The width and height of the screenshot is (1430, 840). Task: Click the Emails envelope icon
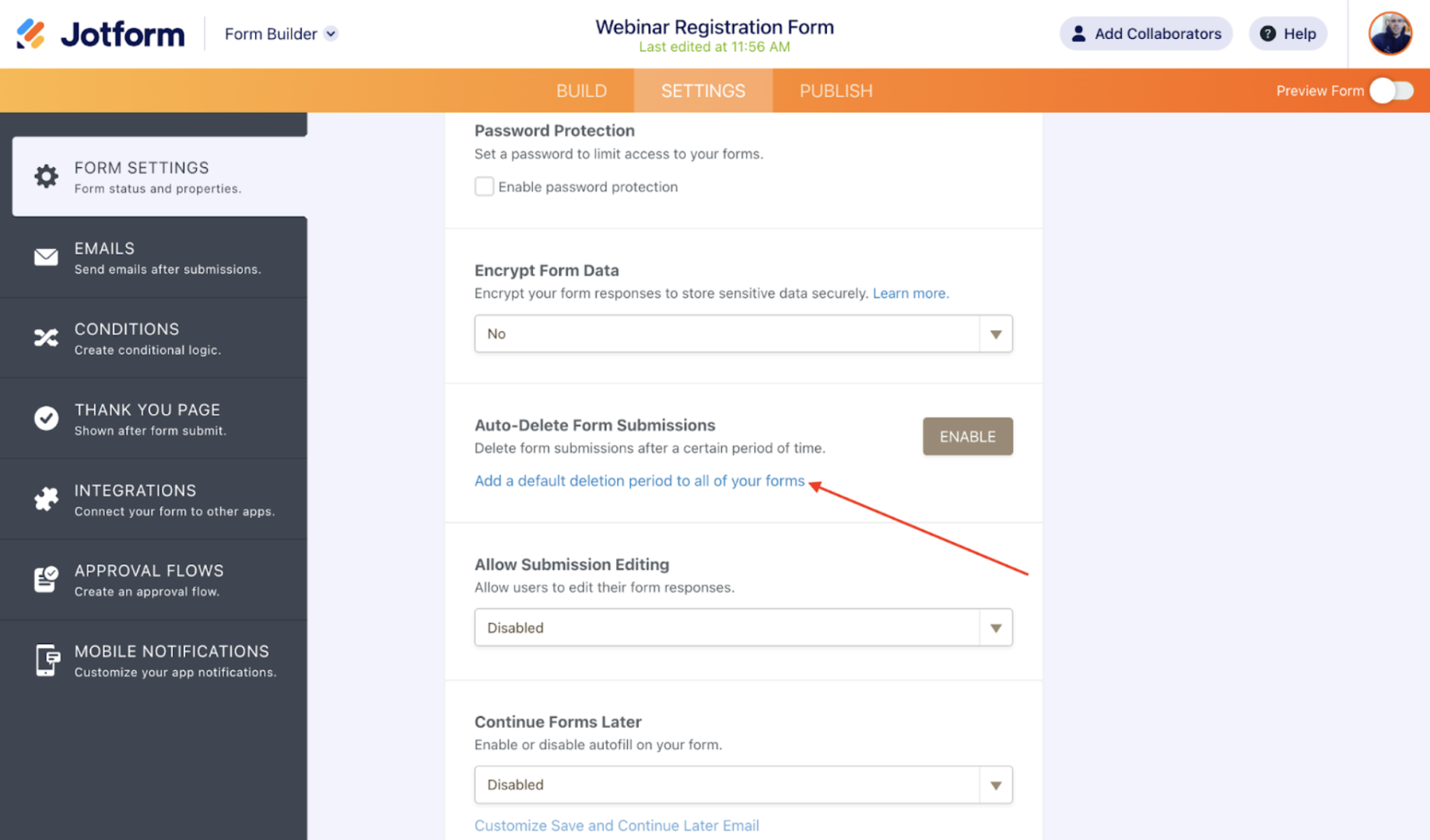pos(46,257)
